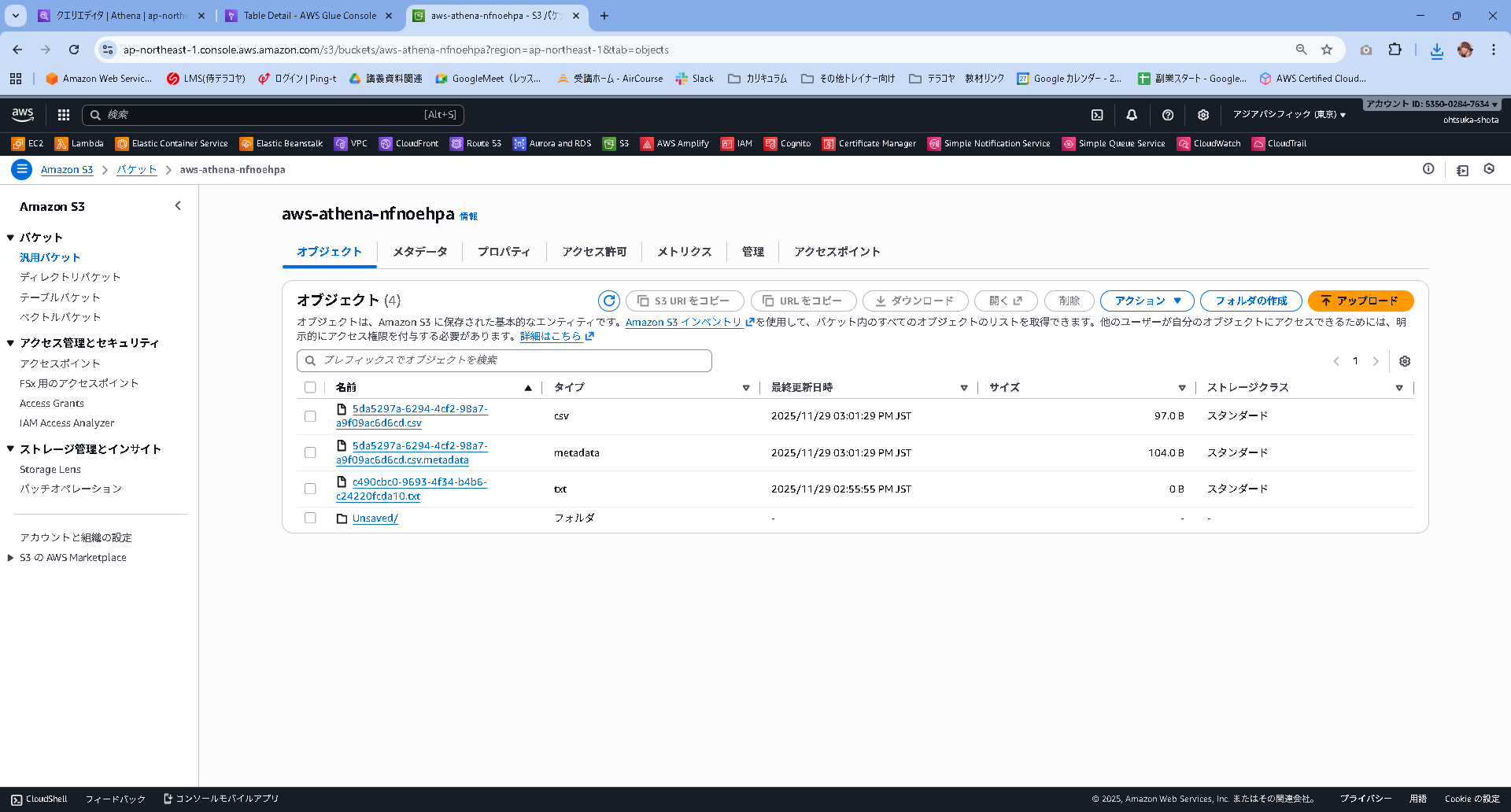Open the Elastic Container Service shortcut
Viewport: 1511px width, 812px height.
tap(172, 143)
